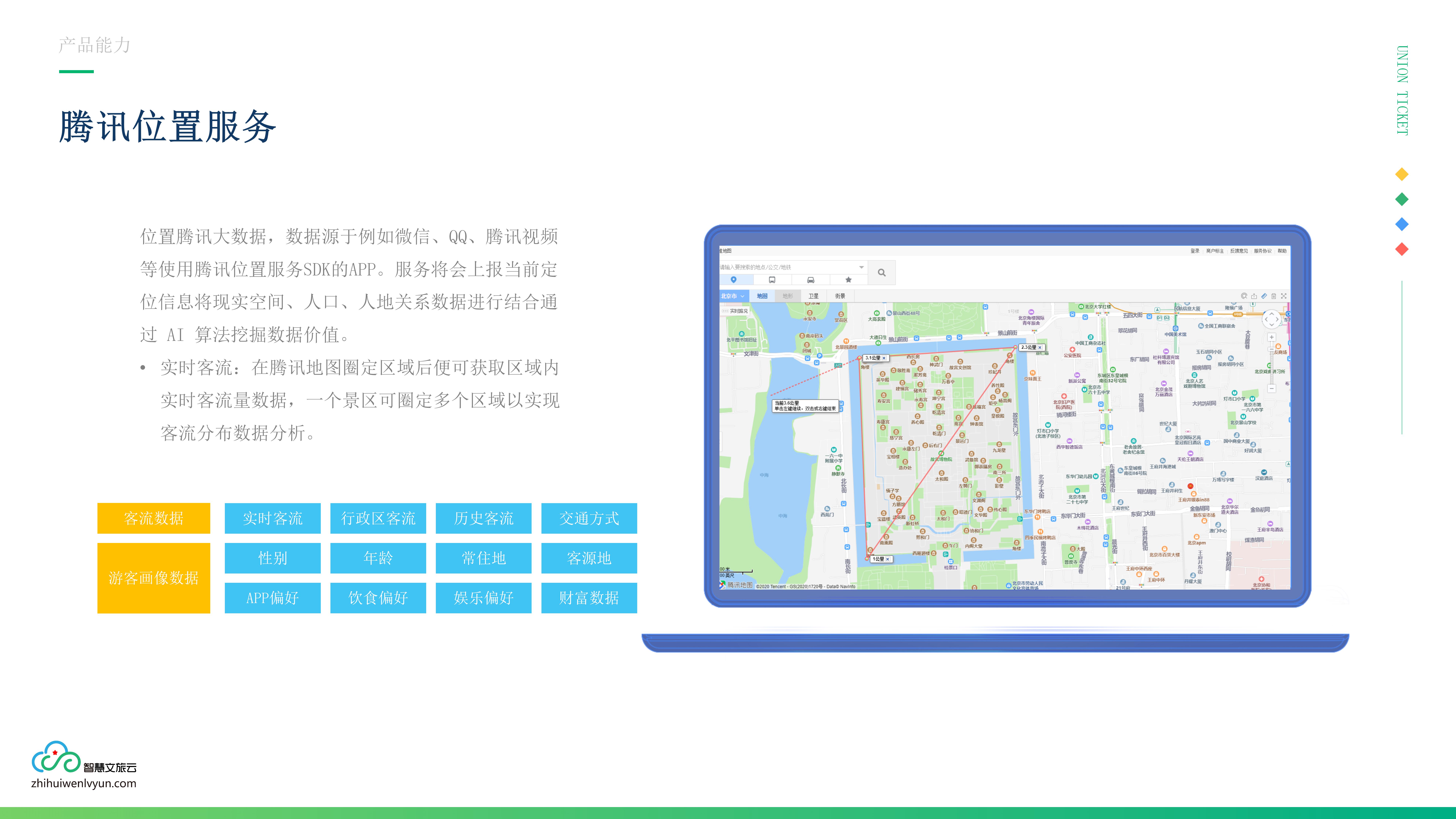Screen dimensions: 1456x819
Task: Click the zhihuiwenlvyun.com text
Action: tap(84, 783)
